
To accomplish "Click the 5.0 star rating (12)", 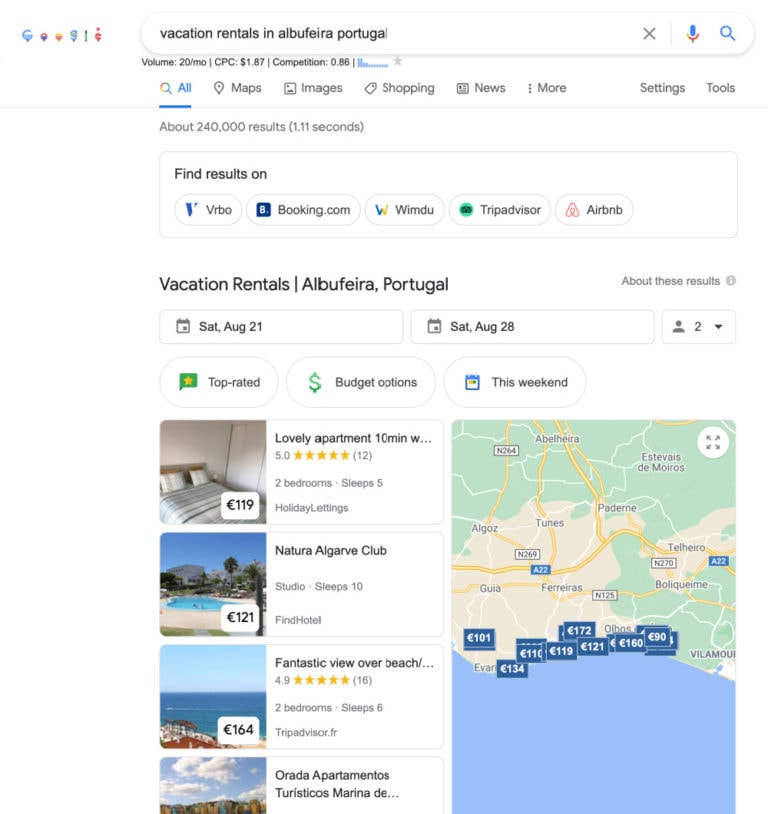I will 324,455.
